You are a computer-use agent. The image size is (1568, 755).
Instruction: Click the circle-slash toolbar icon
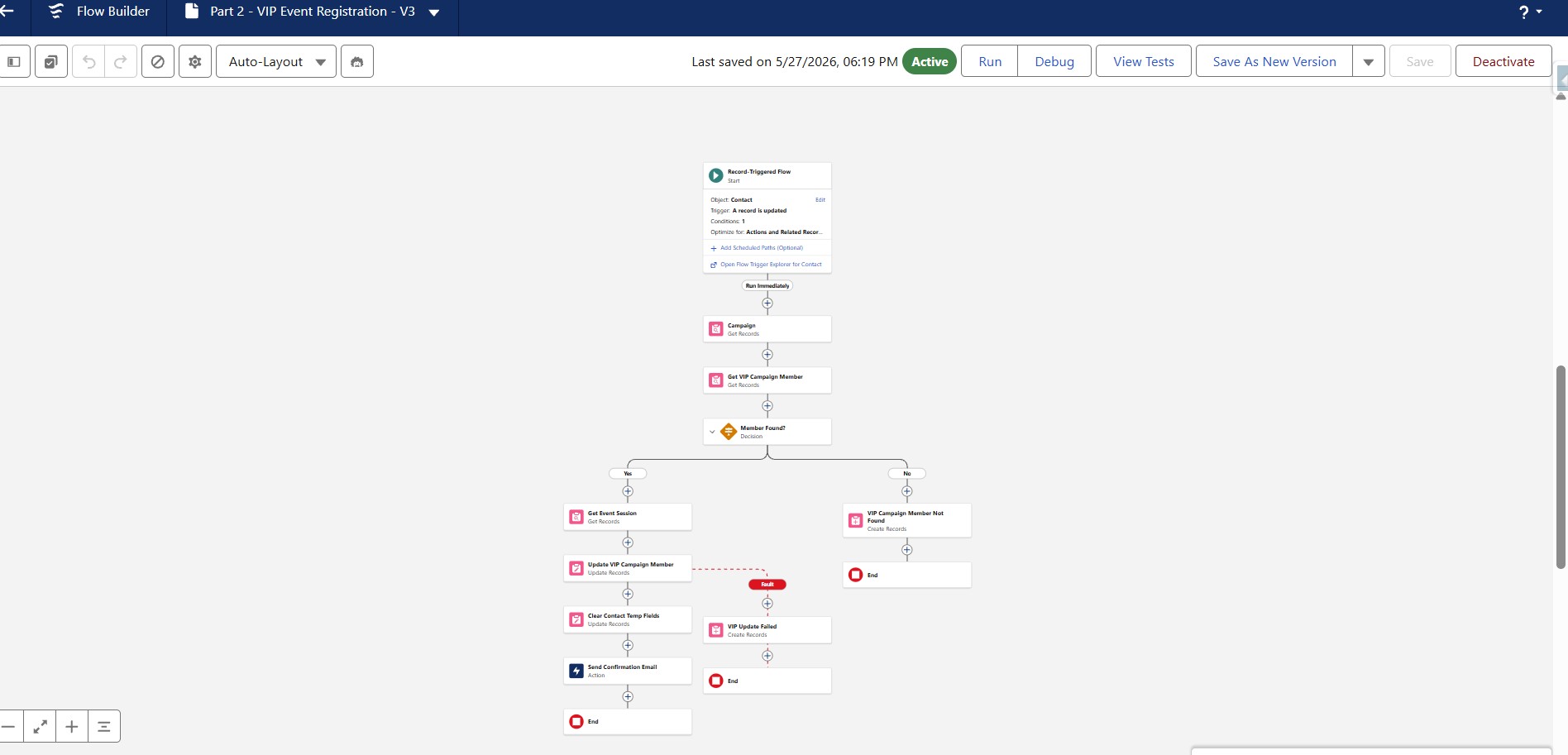[x=158, y=61]
